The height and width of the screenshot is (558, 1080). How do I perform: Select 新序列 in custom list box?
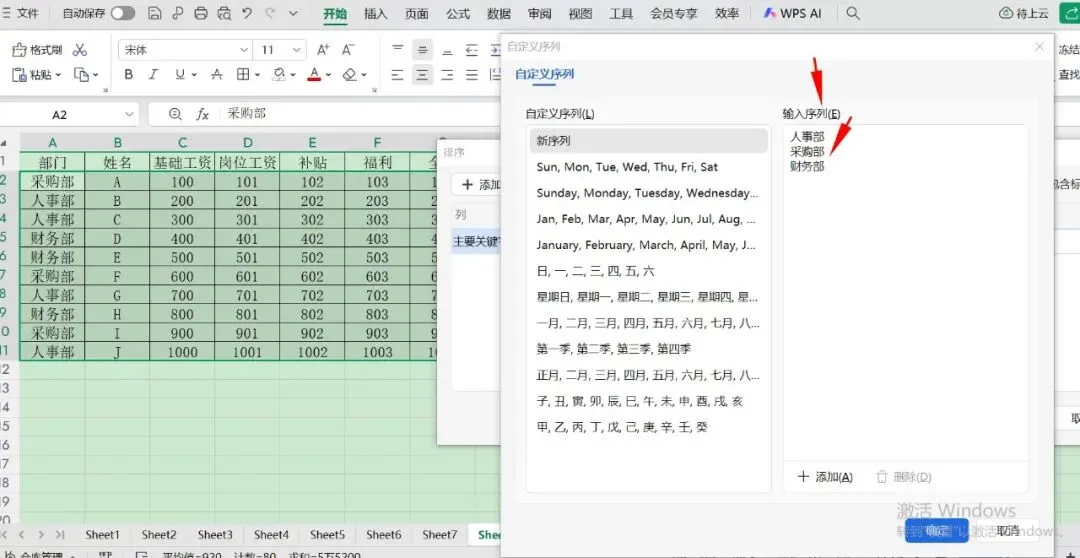648,141
